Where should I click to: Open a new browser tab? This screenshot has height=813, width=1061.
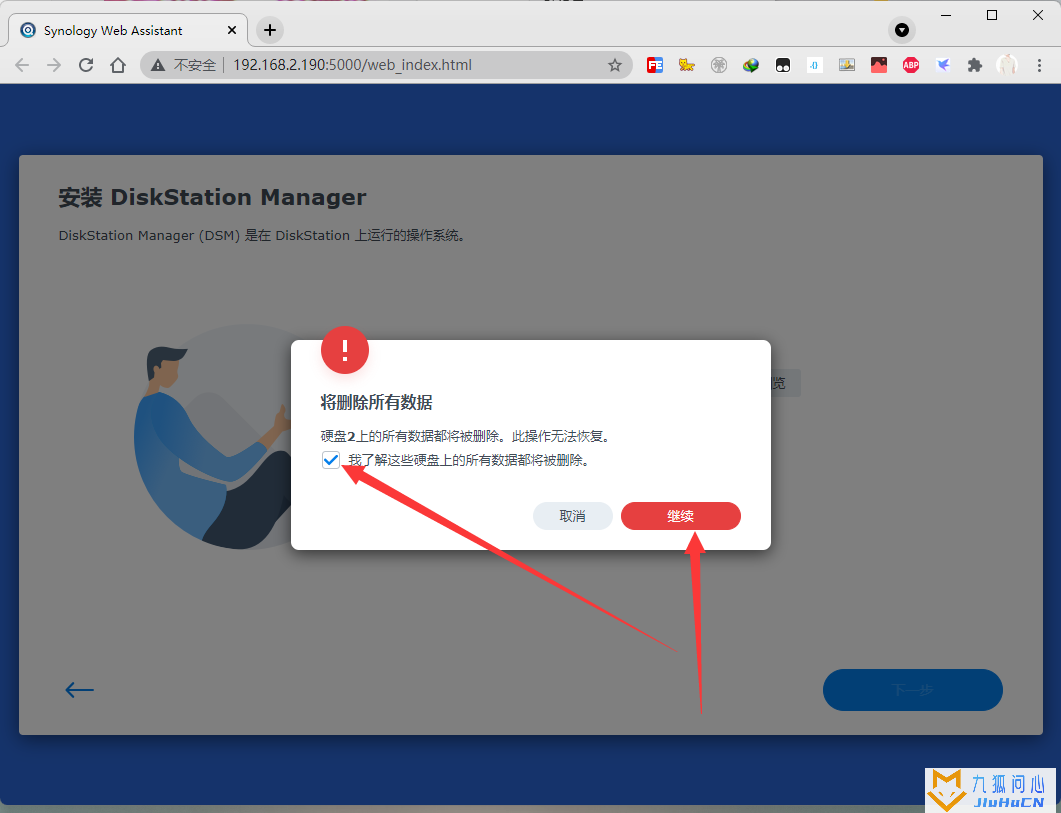click(x=269, y=30)
